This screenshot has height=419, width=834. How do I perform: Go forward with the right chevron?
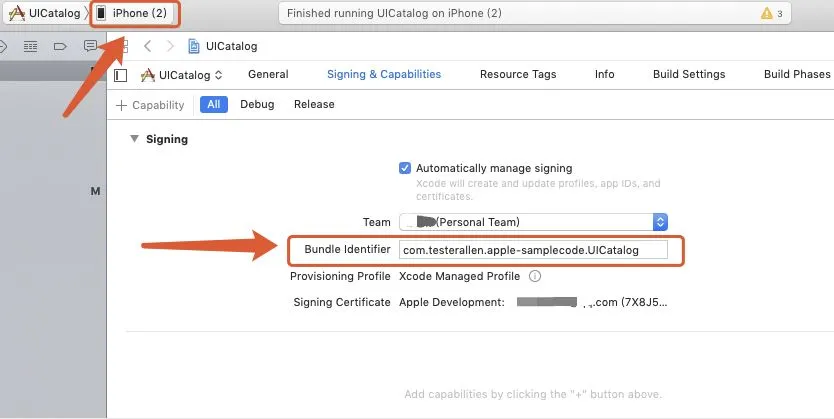click(x=170, y=46)
